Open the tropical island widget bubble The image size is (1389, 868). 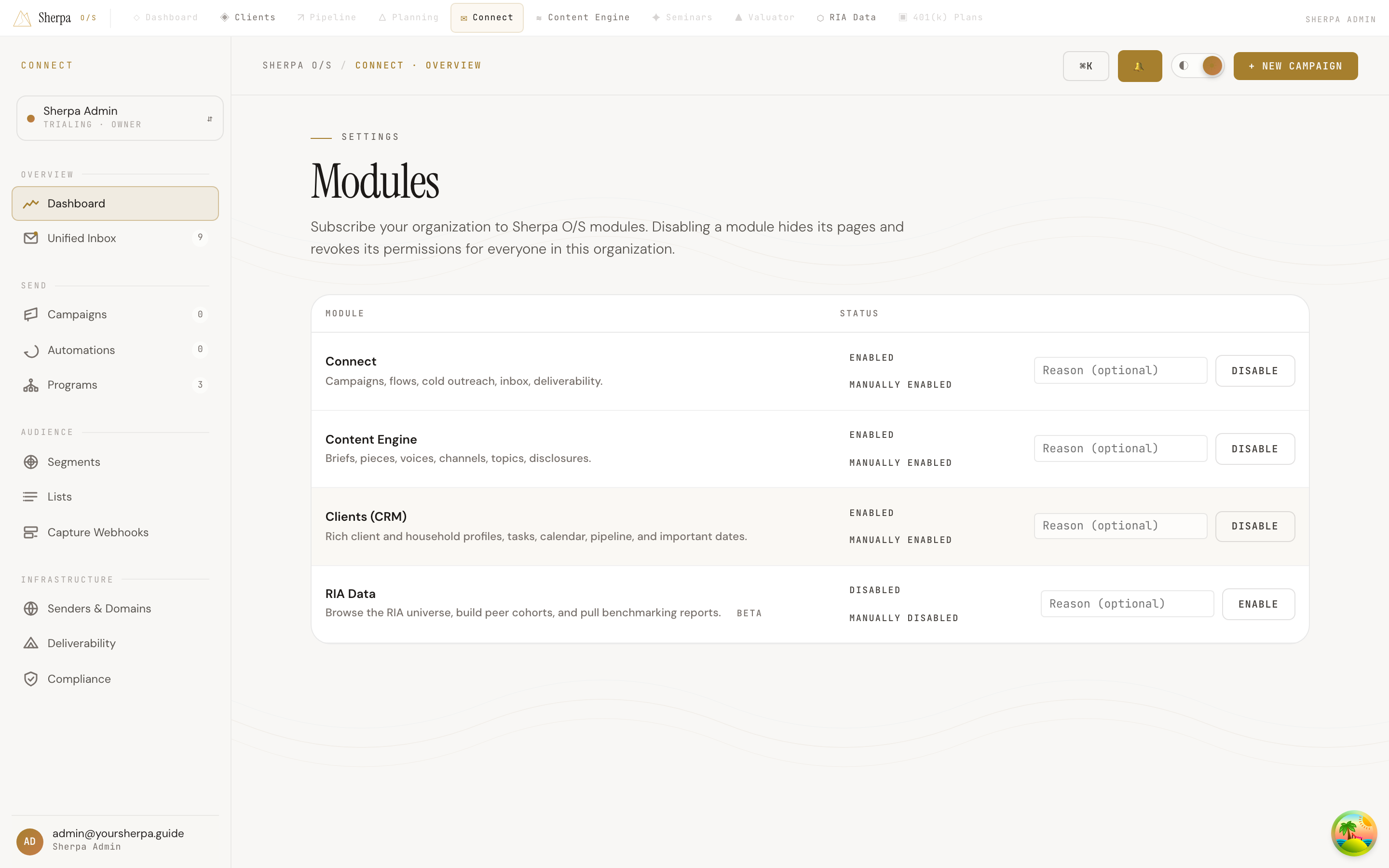tap(1354, 833)
